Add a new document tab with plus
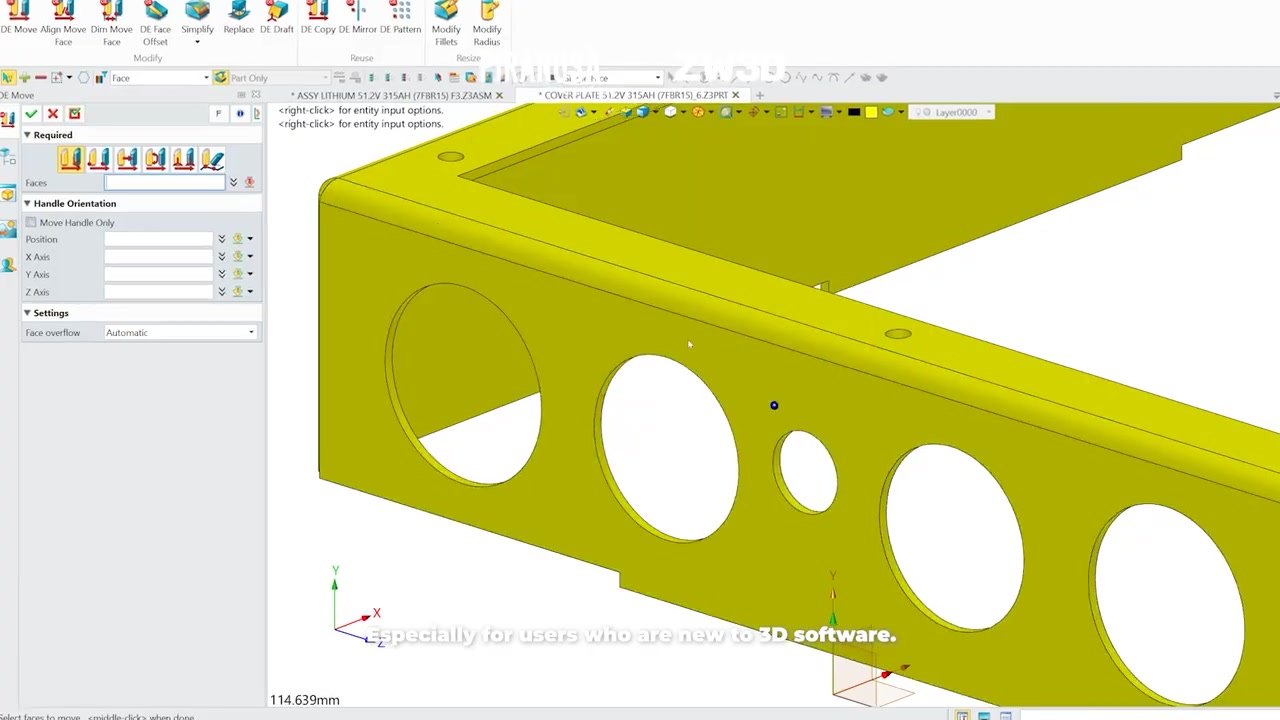Screen dimensions: 1280x720 pyautogui.click(x=759, y=96)
